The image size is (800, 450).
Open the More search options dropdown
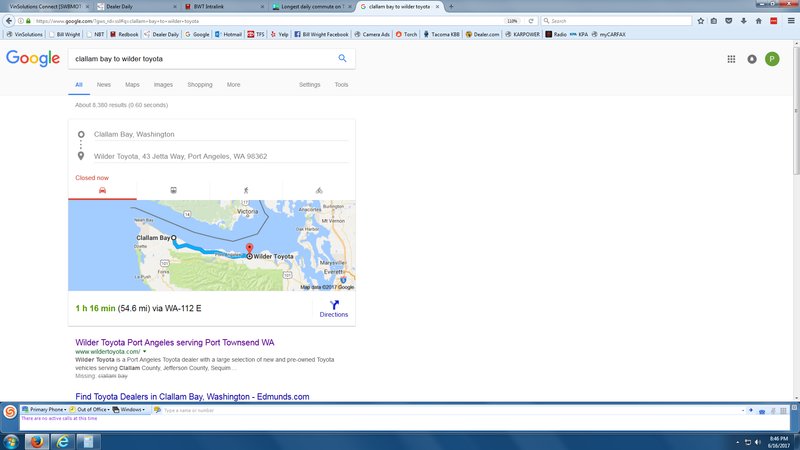(x=233, y=85)
